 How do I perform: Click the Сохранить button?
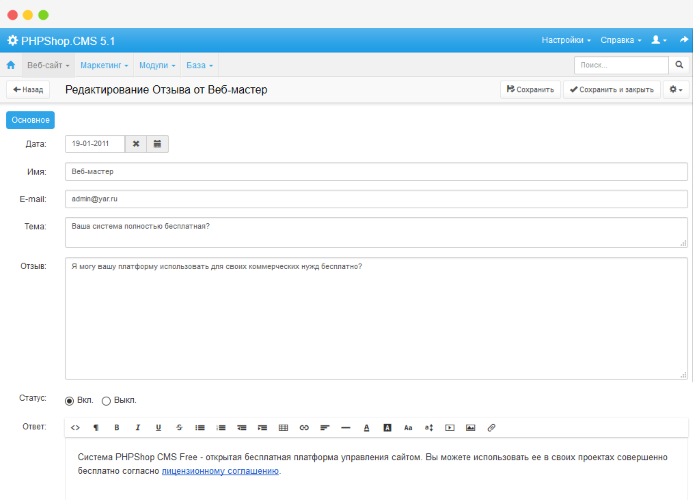[530, 89]
